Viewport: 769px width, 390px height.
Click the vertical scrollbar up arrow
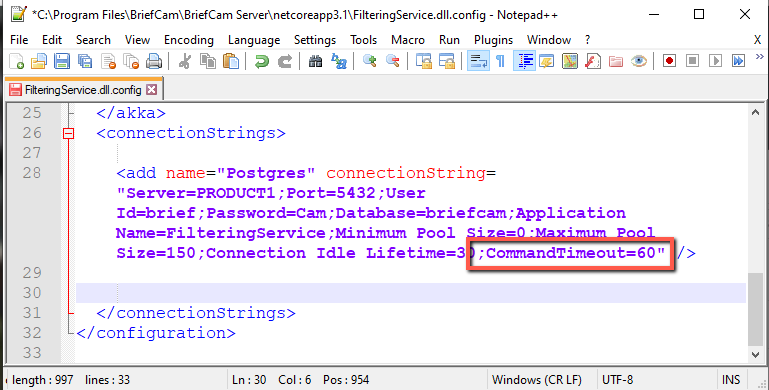pos(755,112)
